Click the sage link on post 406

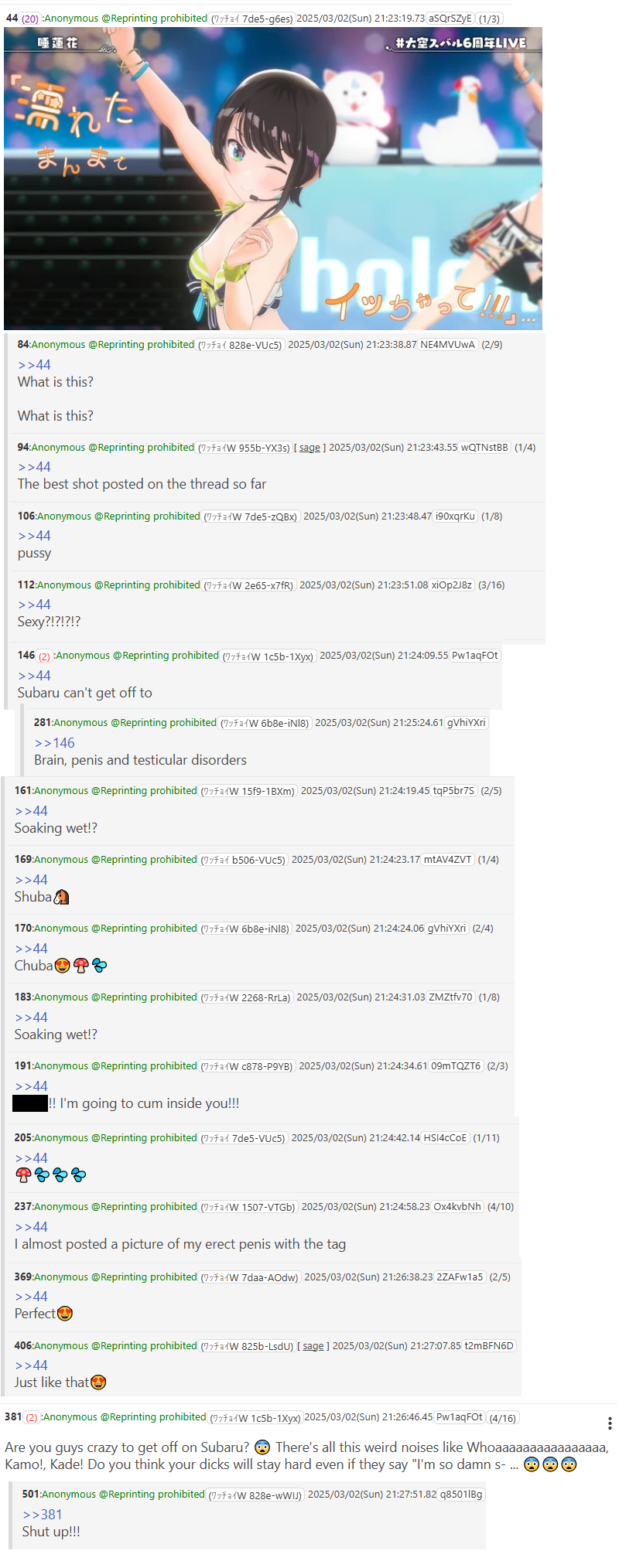pyautogui.click(x=313, y=1346)
